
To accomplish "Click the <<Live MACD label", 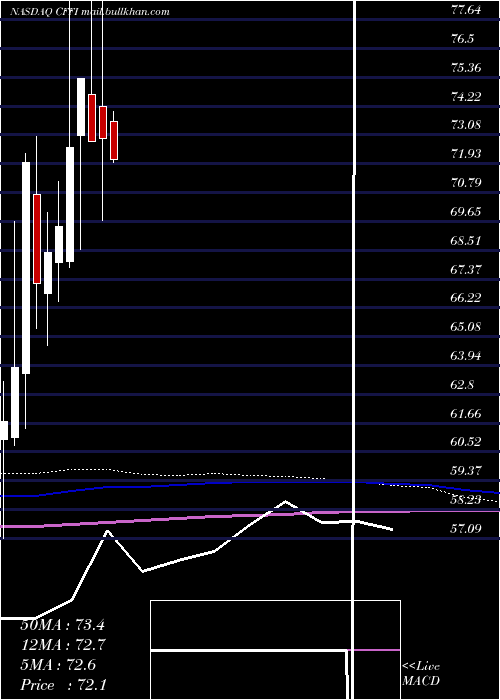I will tap(421, 674).
